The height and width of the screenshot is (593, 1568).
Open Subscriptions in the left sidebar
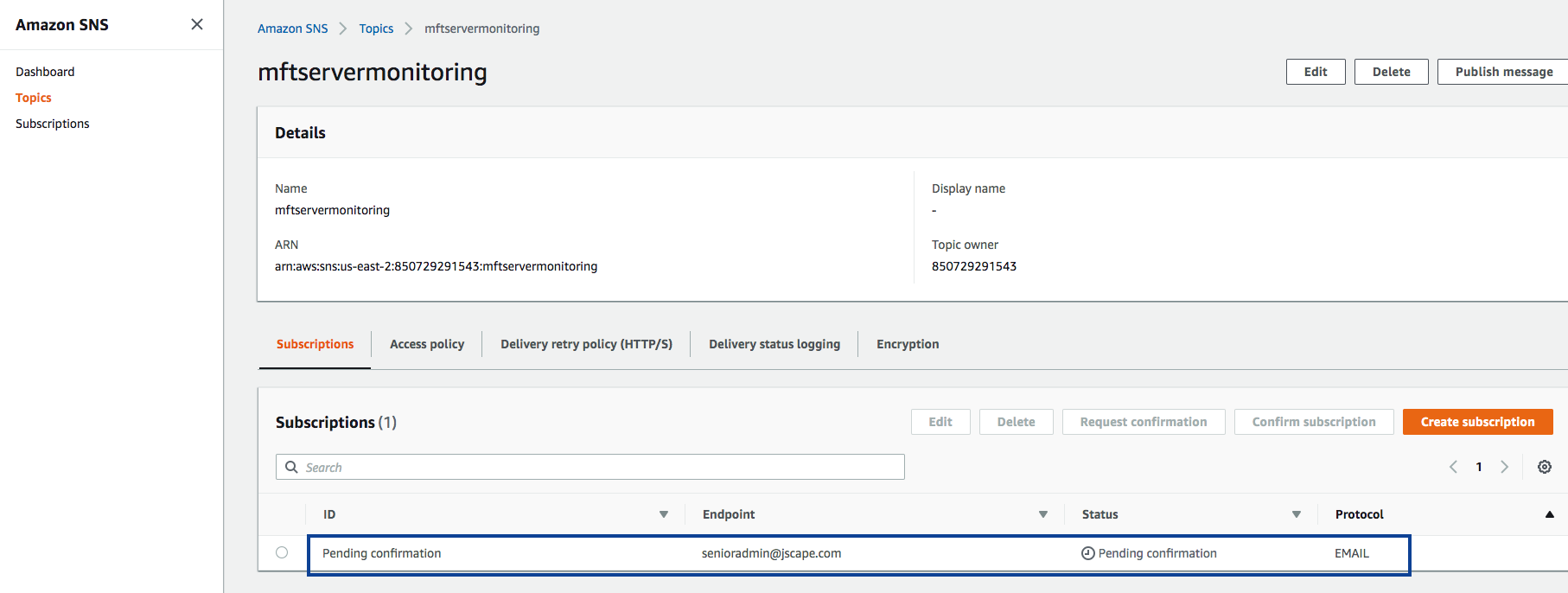click(53, 124)
